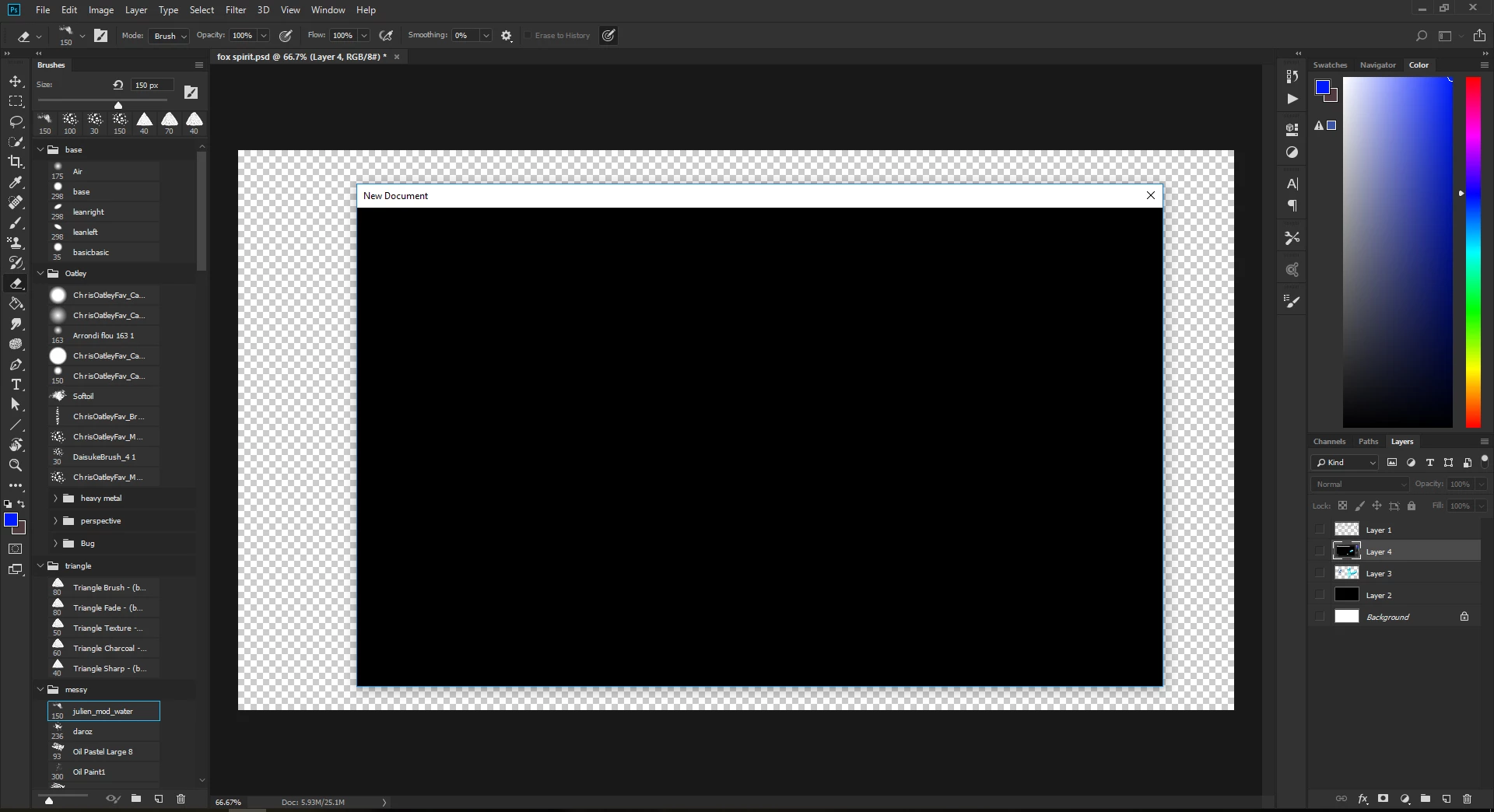Image resolution: width=1494 pixels, height=812 pixels.
Task: Select the Triangle Charcoal brush
Action: 103,649
